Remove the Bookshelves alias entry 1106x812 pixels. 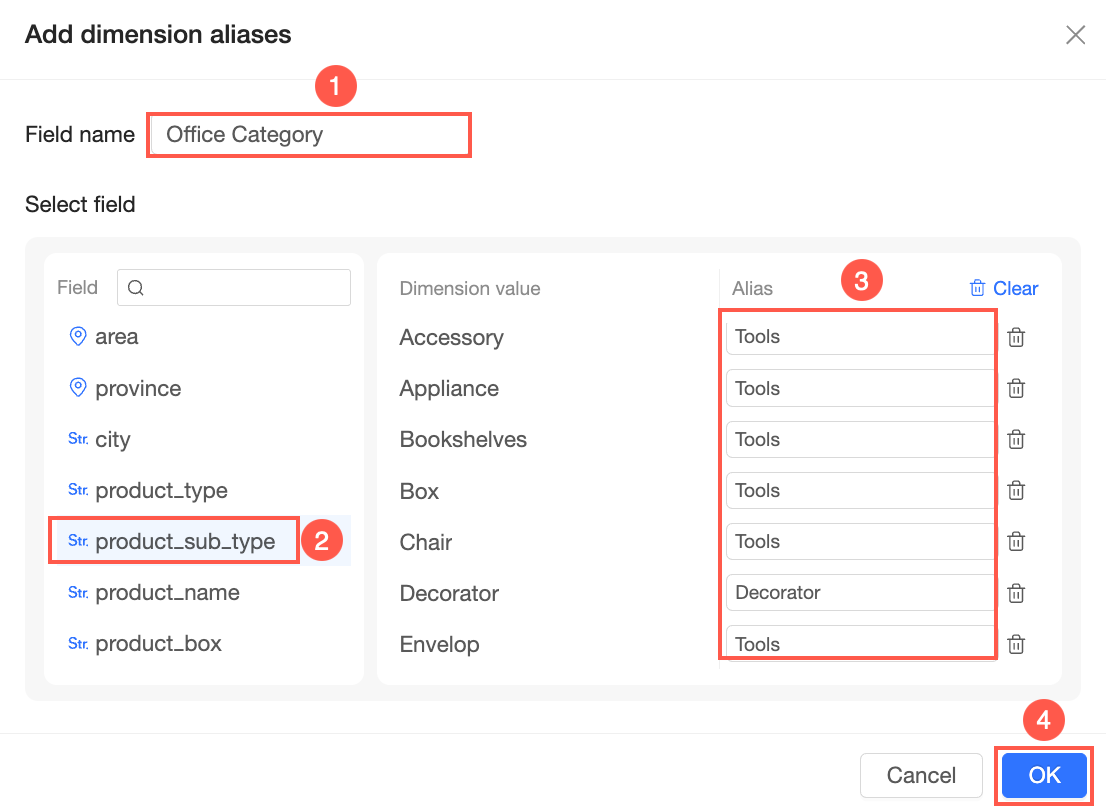(x=1016, y=440)
